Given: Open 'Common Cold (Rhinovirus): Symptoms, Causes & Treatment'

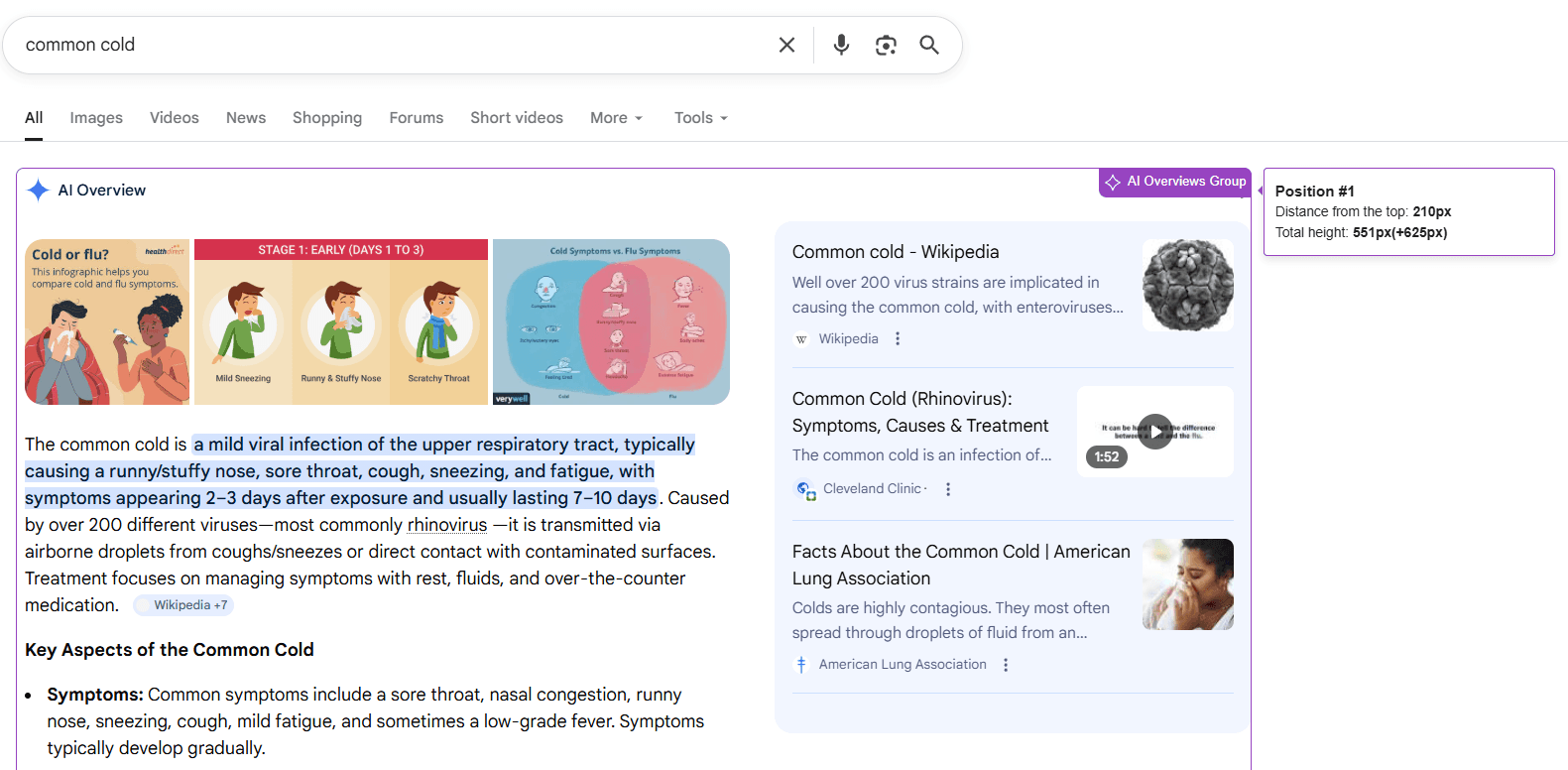Looking at the screenshot, I should point(920,412).
